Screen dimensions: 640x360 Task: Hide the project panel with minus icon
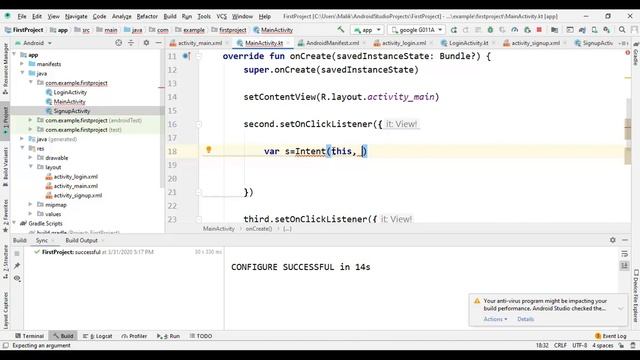pyautogui.click(x=158, y=42)
